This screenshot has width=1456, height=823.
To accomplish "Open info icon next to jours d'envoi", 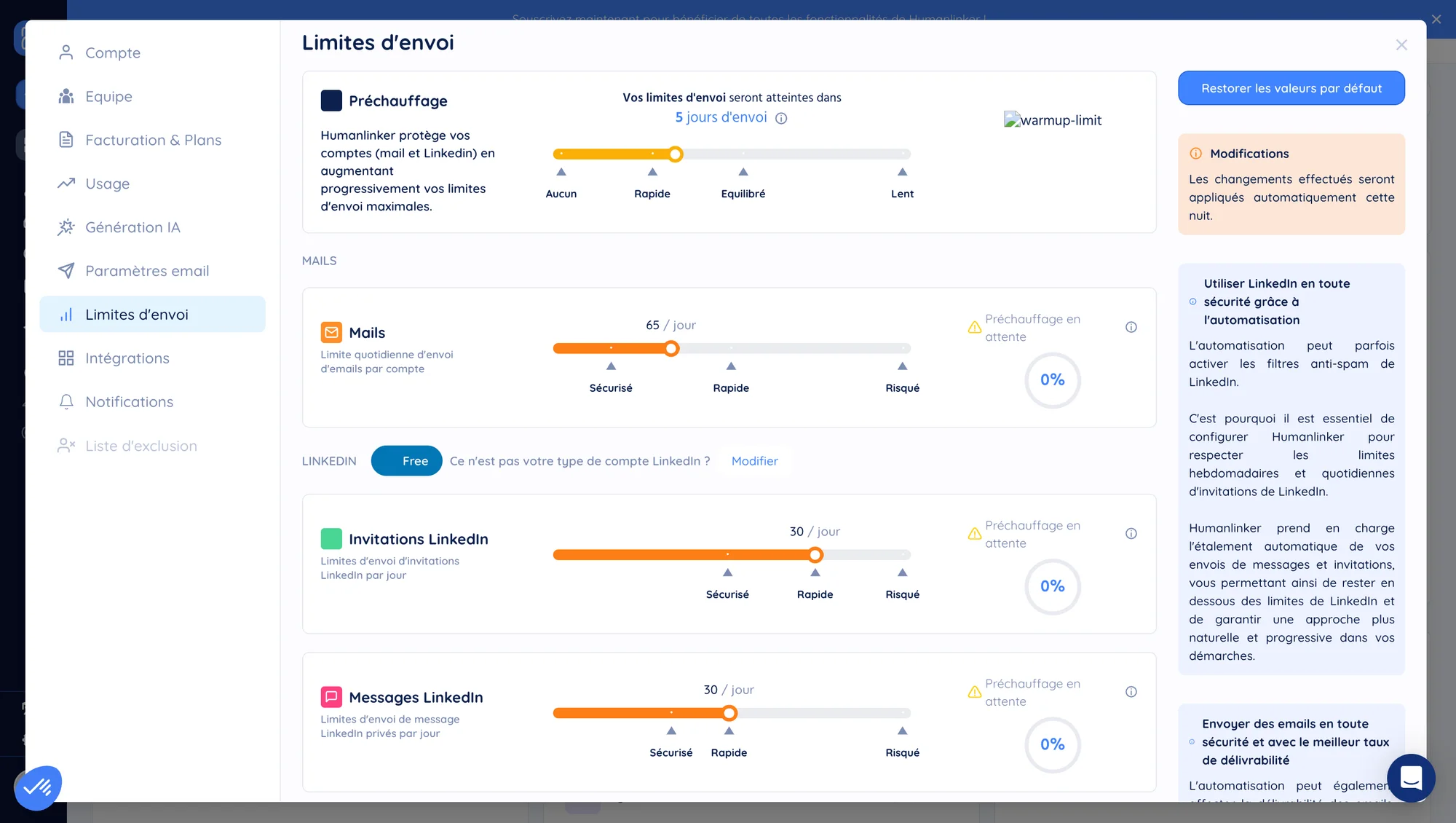I will point(781,118).
